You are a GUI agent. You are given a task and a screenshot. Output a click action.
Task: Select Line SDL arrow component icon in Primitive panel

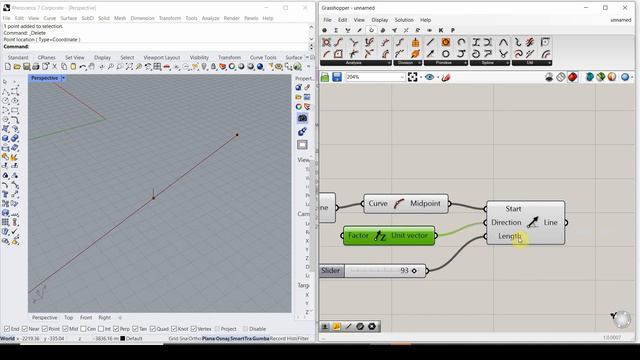pos(430,54)
